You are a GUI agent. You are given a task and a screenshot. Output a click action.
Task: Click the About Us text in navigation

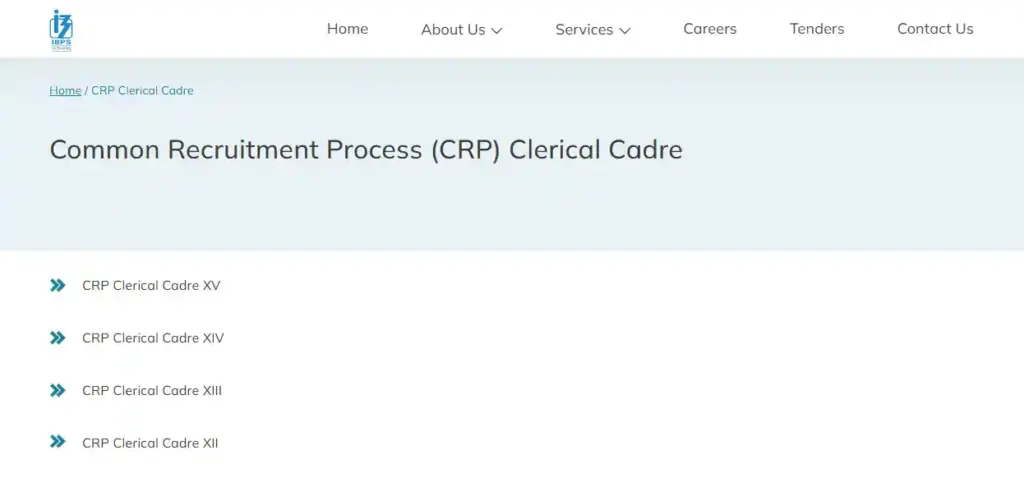pos(452,30)
